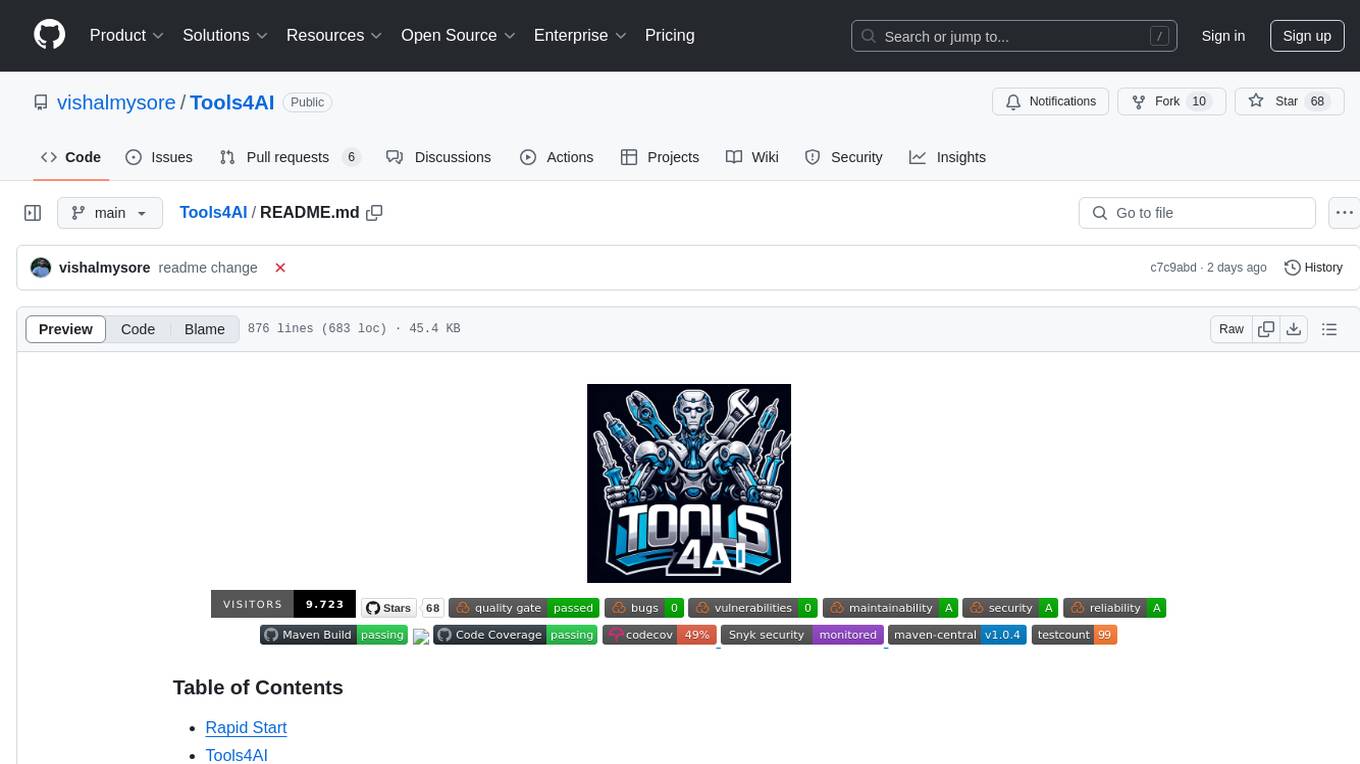Open the file History button

coord(1313,268)
